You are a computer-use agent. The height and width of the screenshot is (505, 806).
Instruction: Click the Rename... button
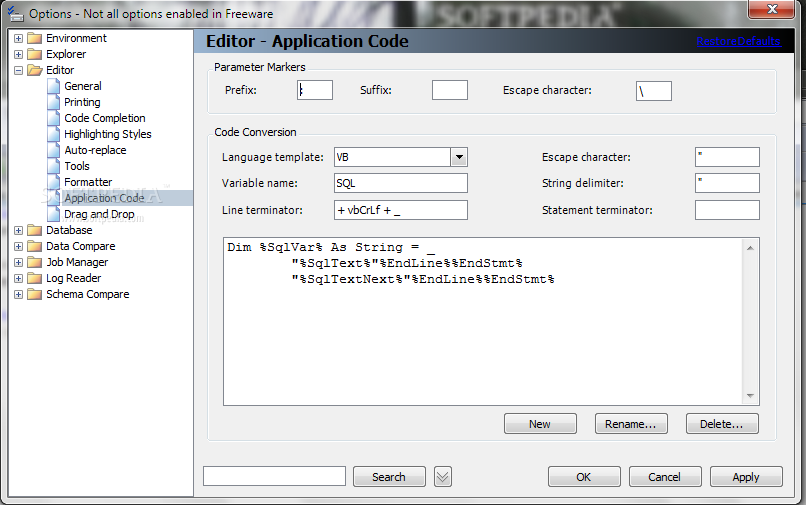coord(631,424)
